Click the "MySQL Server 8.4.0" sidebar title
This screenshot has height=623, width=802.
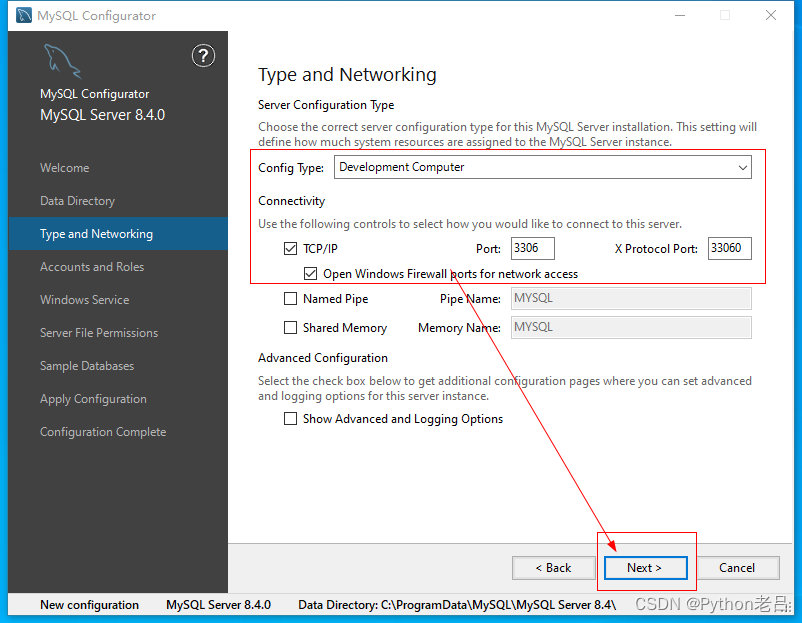(x=102, y=115)
